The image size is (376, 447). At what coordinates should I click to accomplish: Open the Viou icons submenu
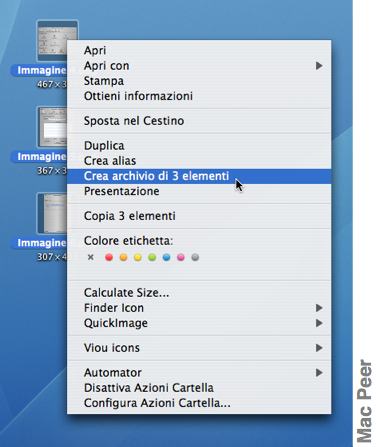pyautogui.click(x=199, y=348)
